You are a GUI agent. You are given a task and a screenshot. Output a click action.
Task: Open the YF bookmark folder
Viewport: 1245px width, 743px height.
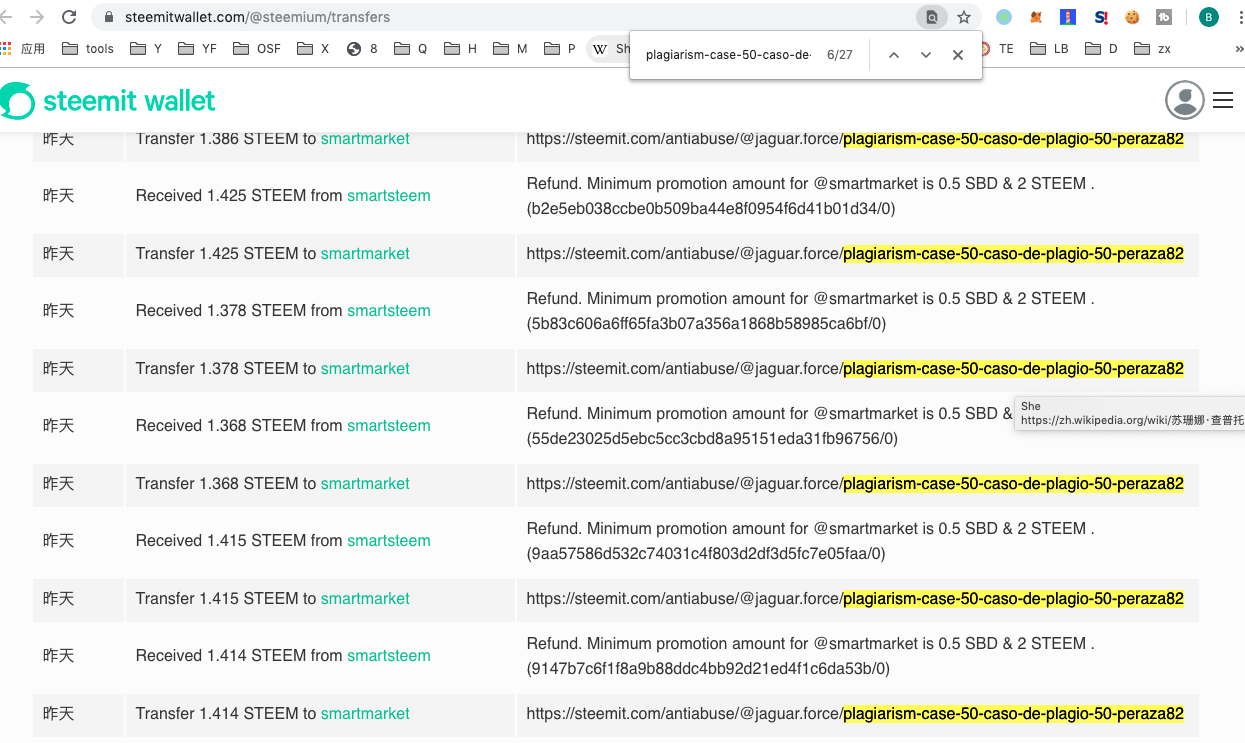pyautogui.click(x=198, y=48)
